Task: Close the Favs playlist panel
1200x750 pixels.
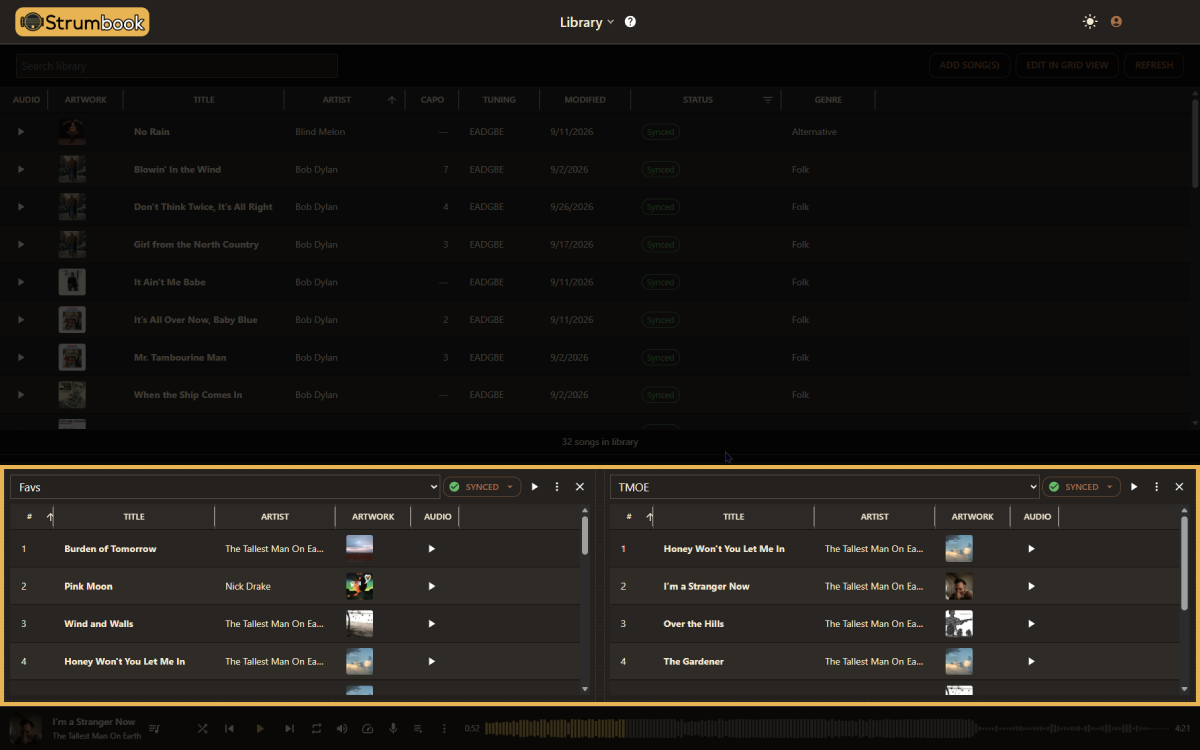Action: (x=580, y=487)
